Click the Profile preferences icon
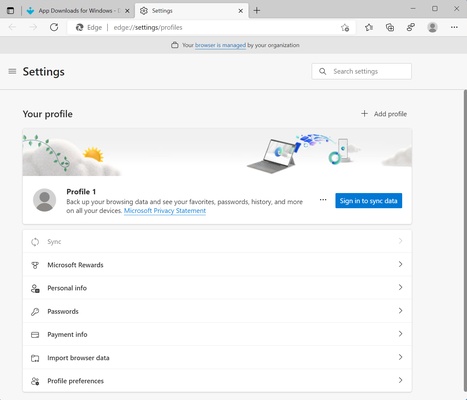The width and height of the screenshot is (467, 400). [x=35, y=381]
